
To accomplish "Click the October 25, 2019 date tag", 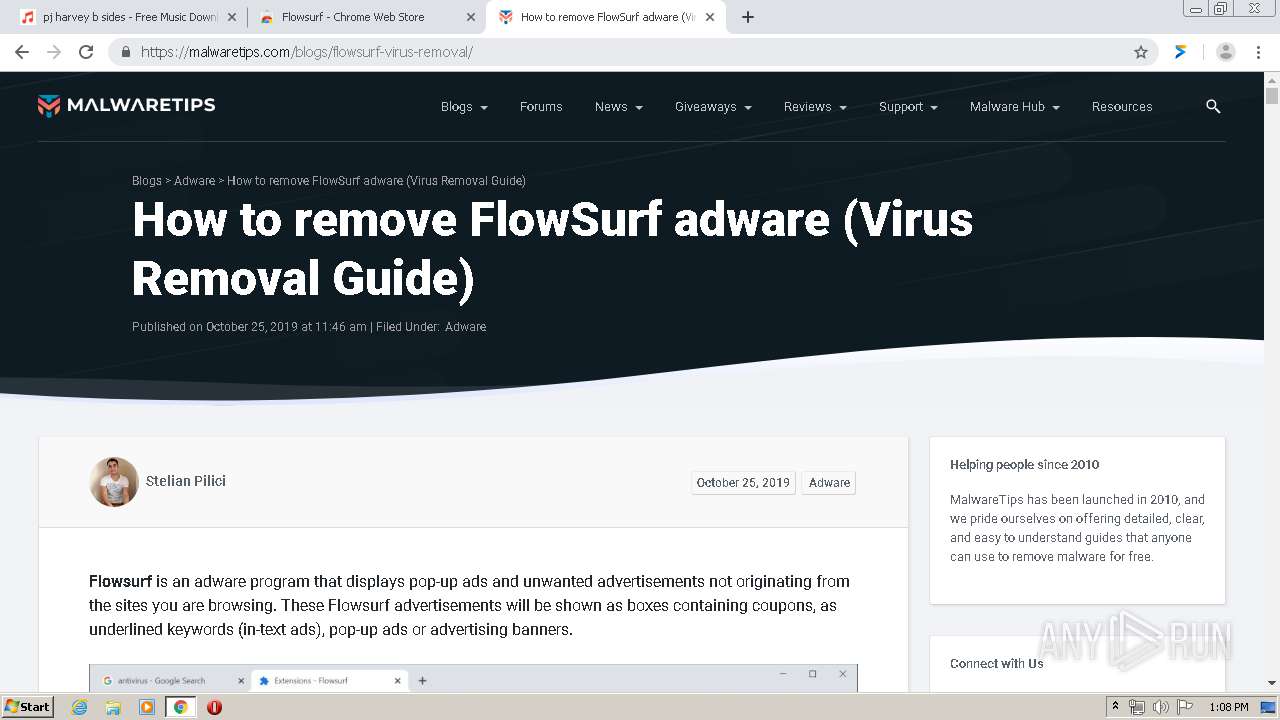I will 743,483.
